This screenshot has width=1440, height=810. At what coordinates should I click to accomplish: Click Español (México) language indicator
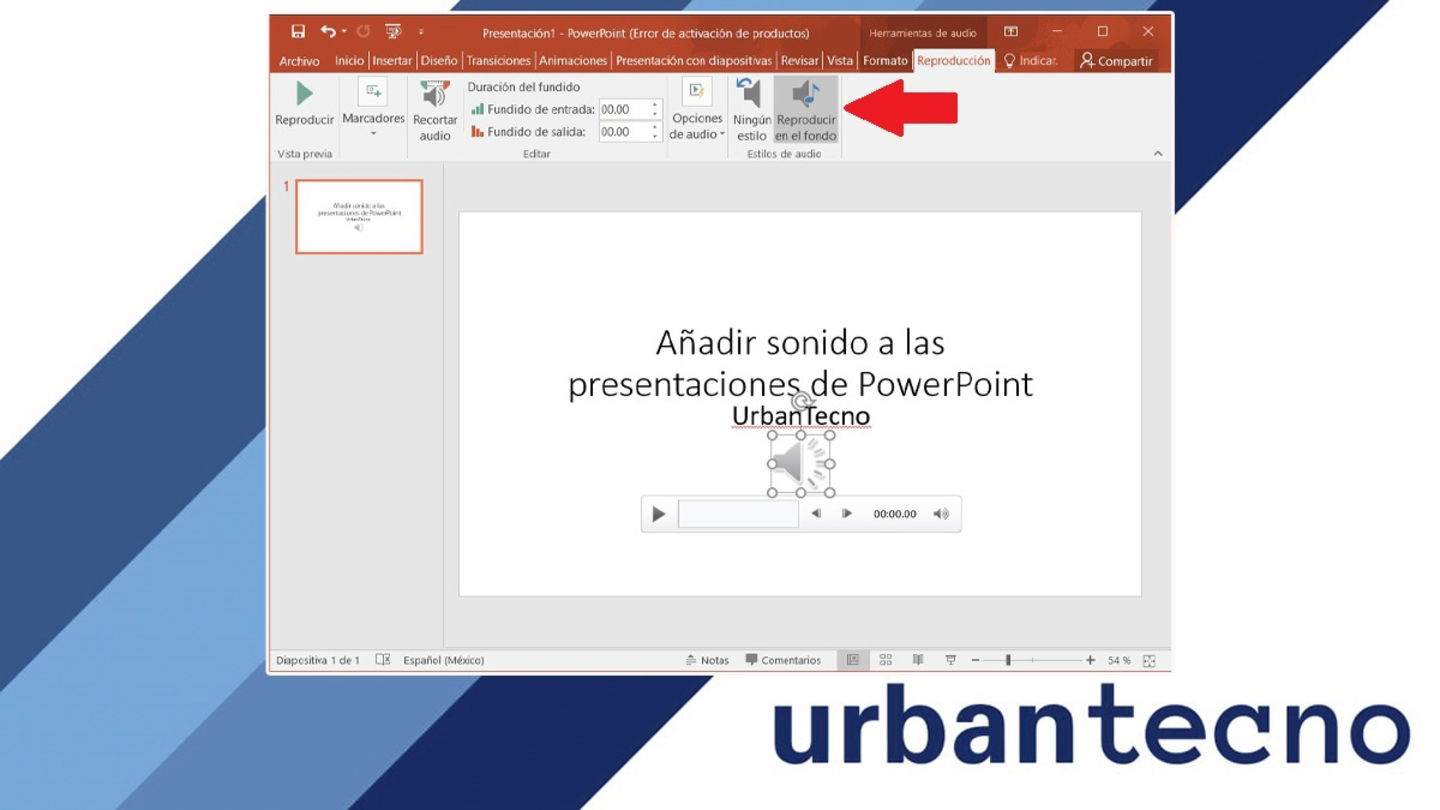coord(444,660)
